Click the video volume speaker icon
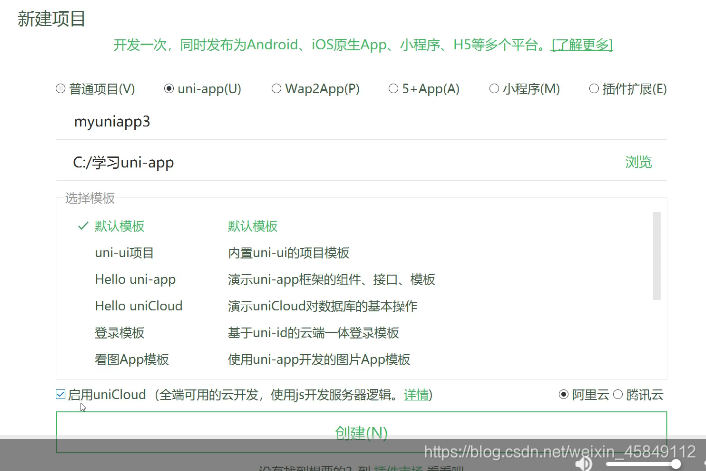 pos(584,463)
